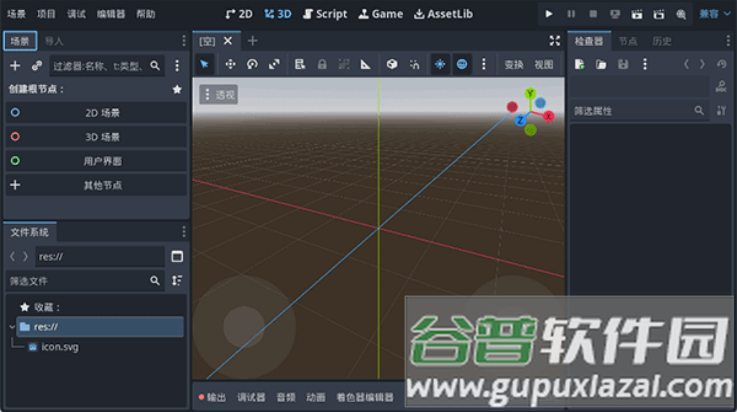Click the instantiate child scene link icon

click(37, 65)
